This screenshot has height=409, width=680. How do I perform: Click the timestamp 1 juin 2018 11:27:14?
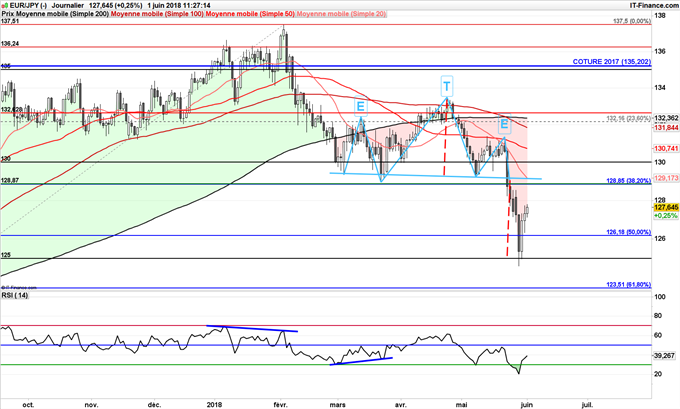coord(179,6)
